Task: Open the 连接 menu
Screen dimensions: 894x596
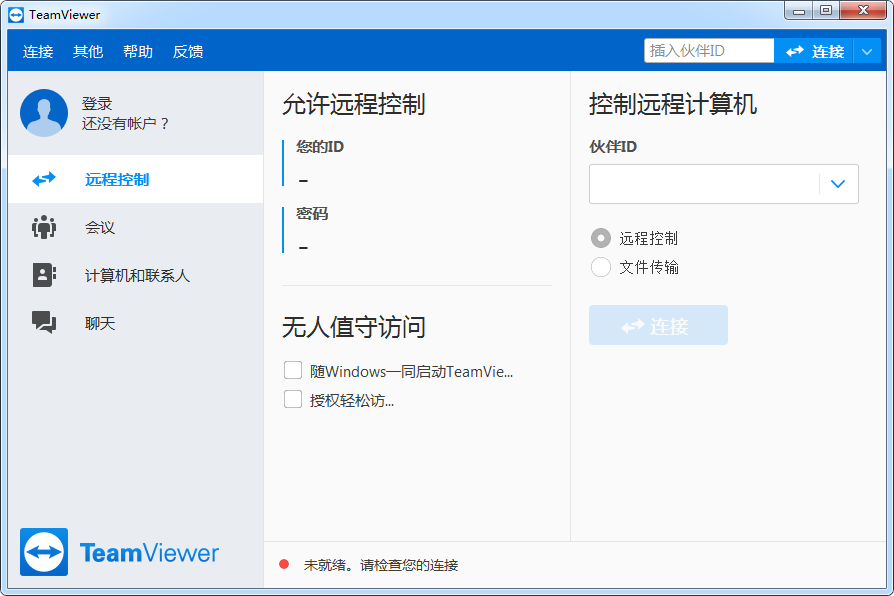Action: click(38, 52)
